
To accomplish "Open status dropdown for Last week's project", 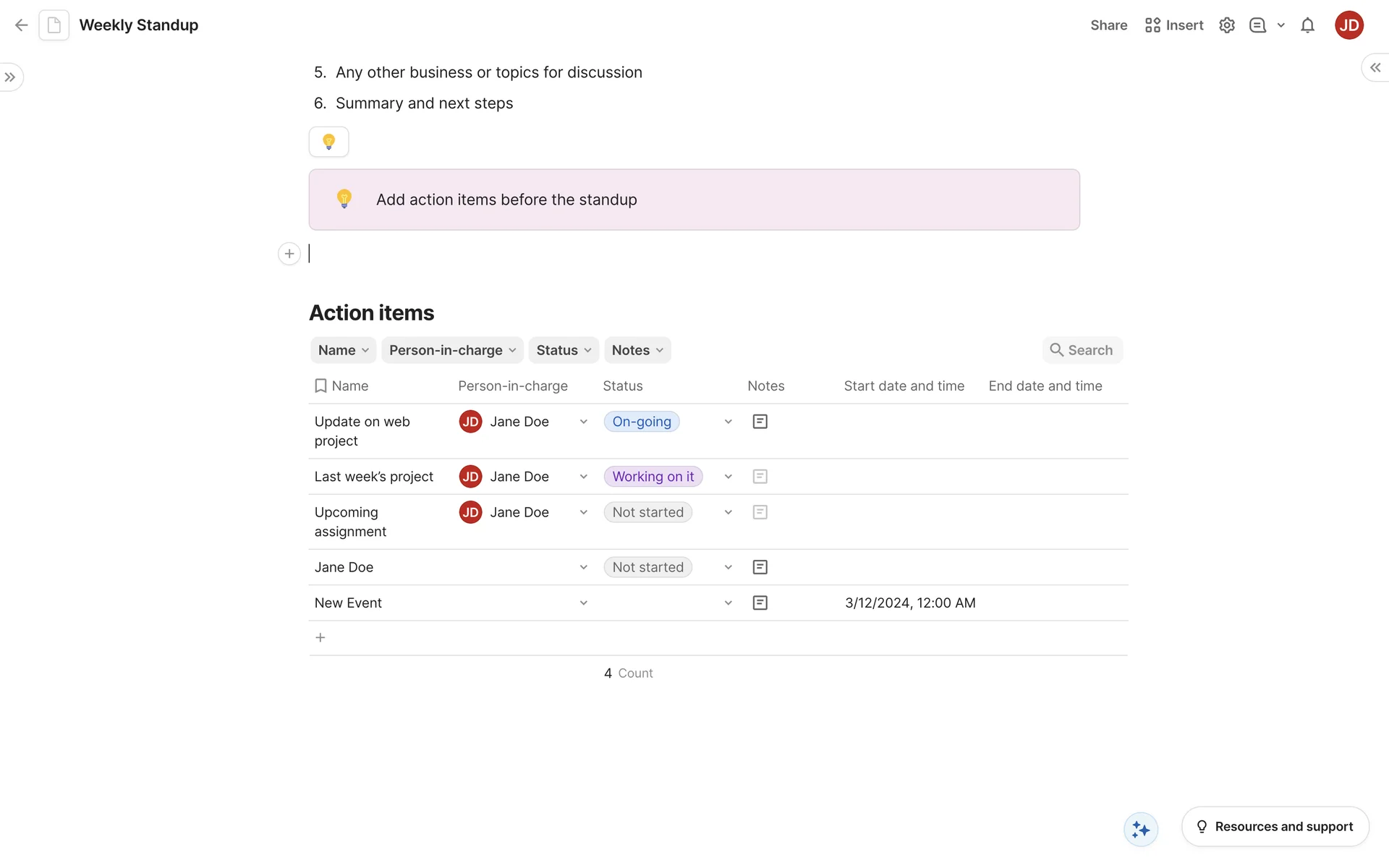I will click(728, 477).
